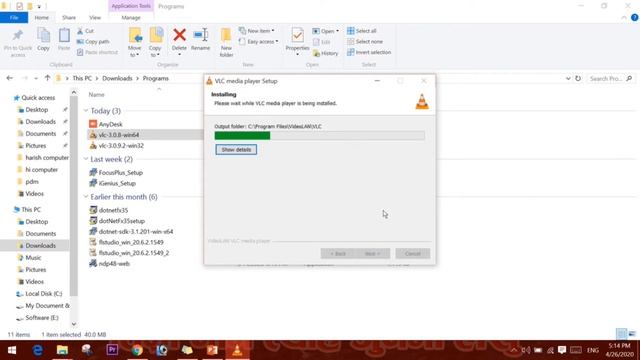This screenshot has width=640, height=360.
Task: Select dotnet-sdk-3.1.201-win-x64 file
Action: tap(131, 231)
